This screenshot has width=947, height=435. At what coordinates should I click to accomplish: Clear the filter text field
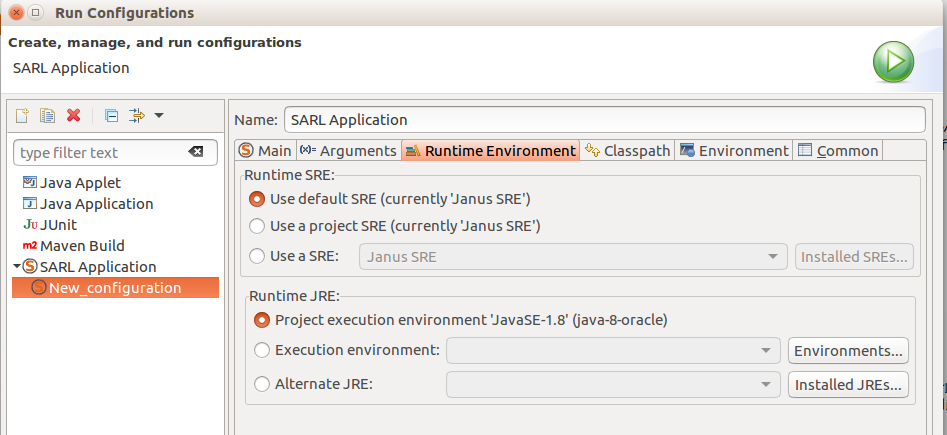[196, 152]
